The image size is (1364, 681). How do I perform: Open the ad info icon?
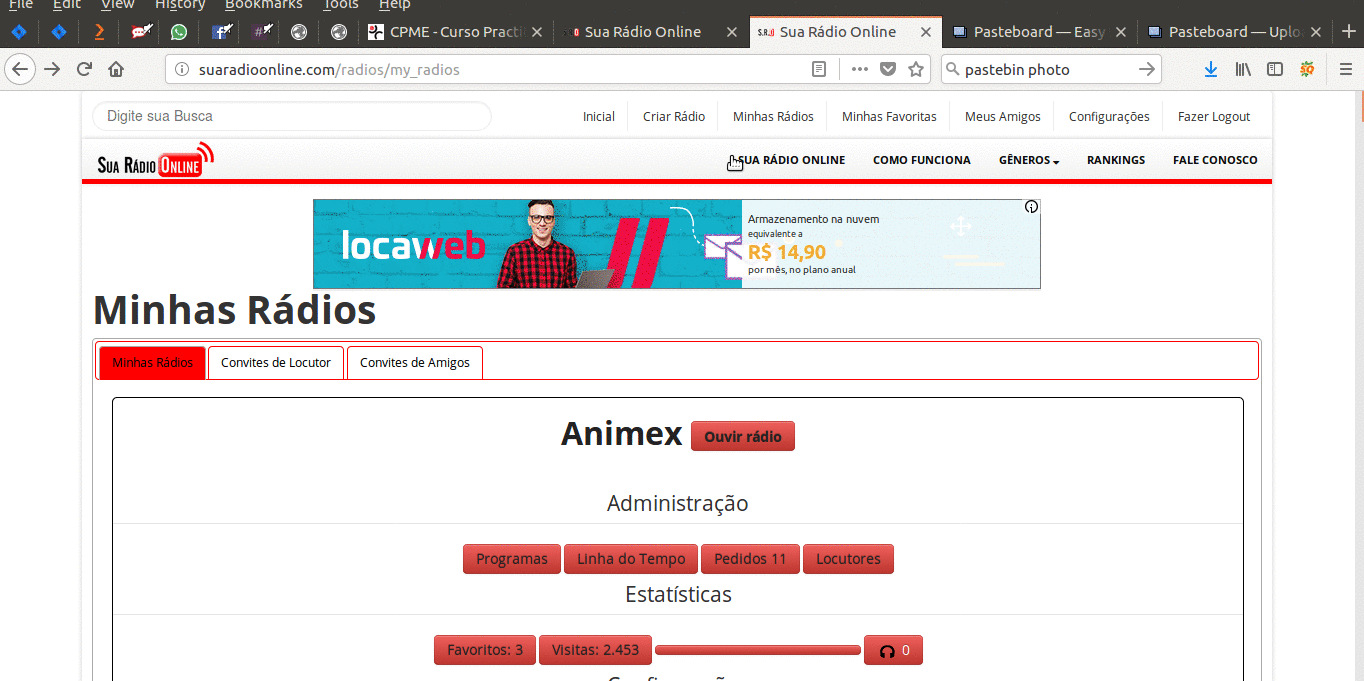pyautogui.click(x=1031, y=207)
